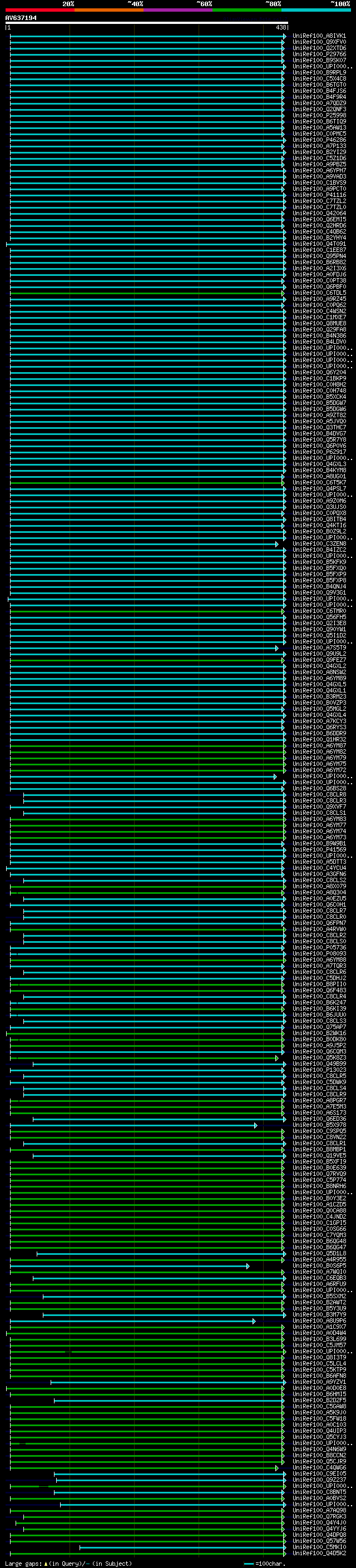Click the green alignment bar of UniRef100_Q9FEZ7
The image size is (356, 1568).
click(x=147, y=660)
